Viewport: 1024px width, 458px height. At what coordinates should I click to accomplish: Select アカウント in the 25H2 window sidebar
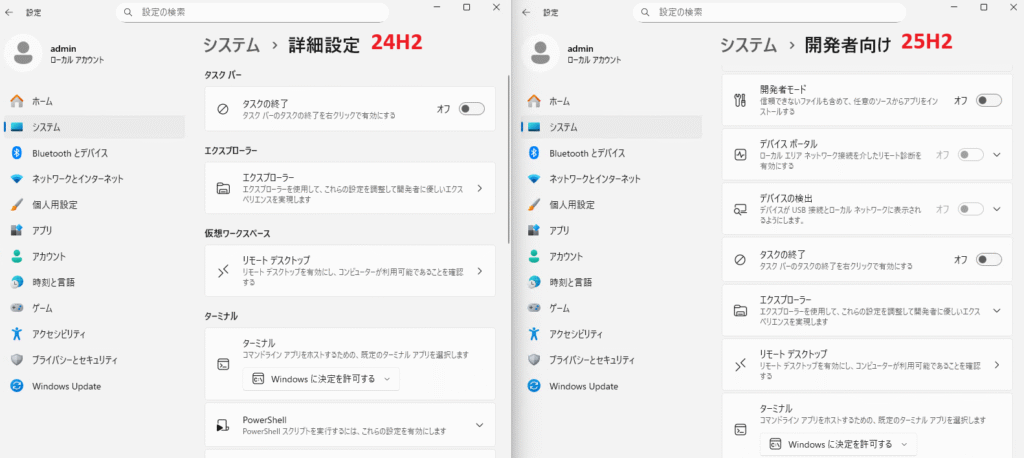coord(566,256)
